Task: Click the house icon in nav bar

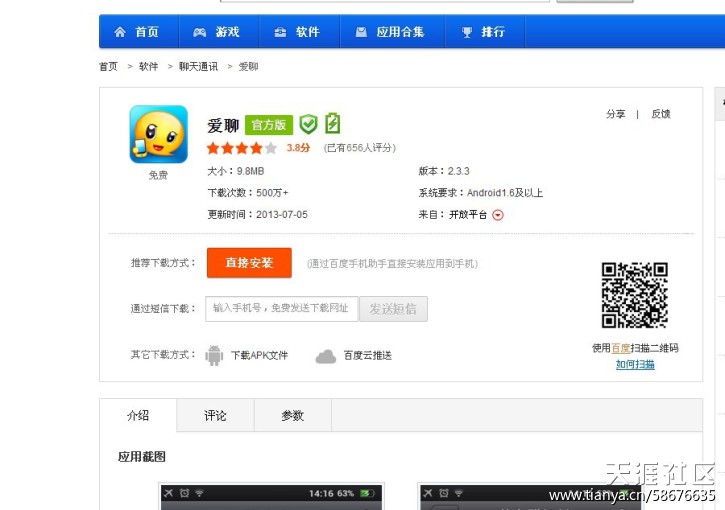Action: (120, 32)
